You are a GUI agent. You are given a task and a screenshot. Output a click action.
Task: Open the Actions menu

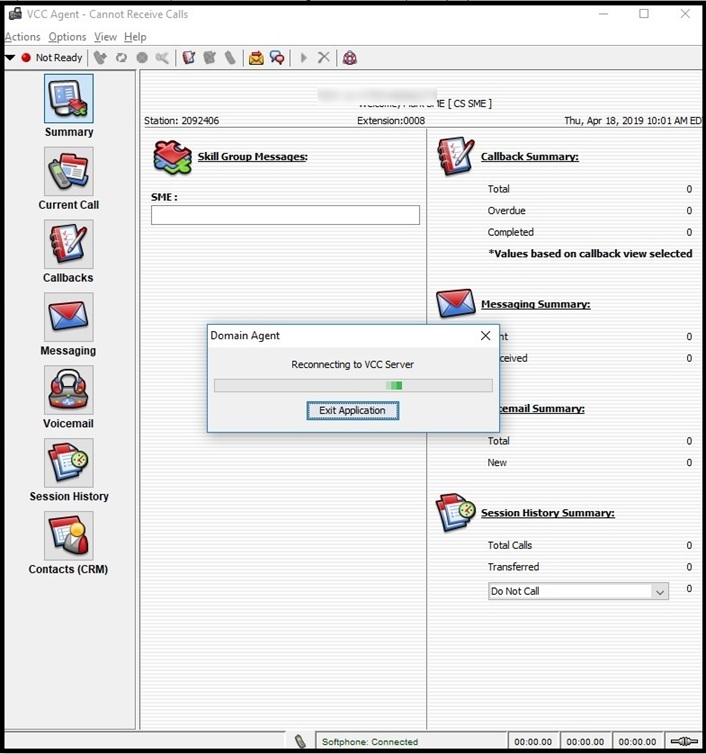coord(23,37)
